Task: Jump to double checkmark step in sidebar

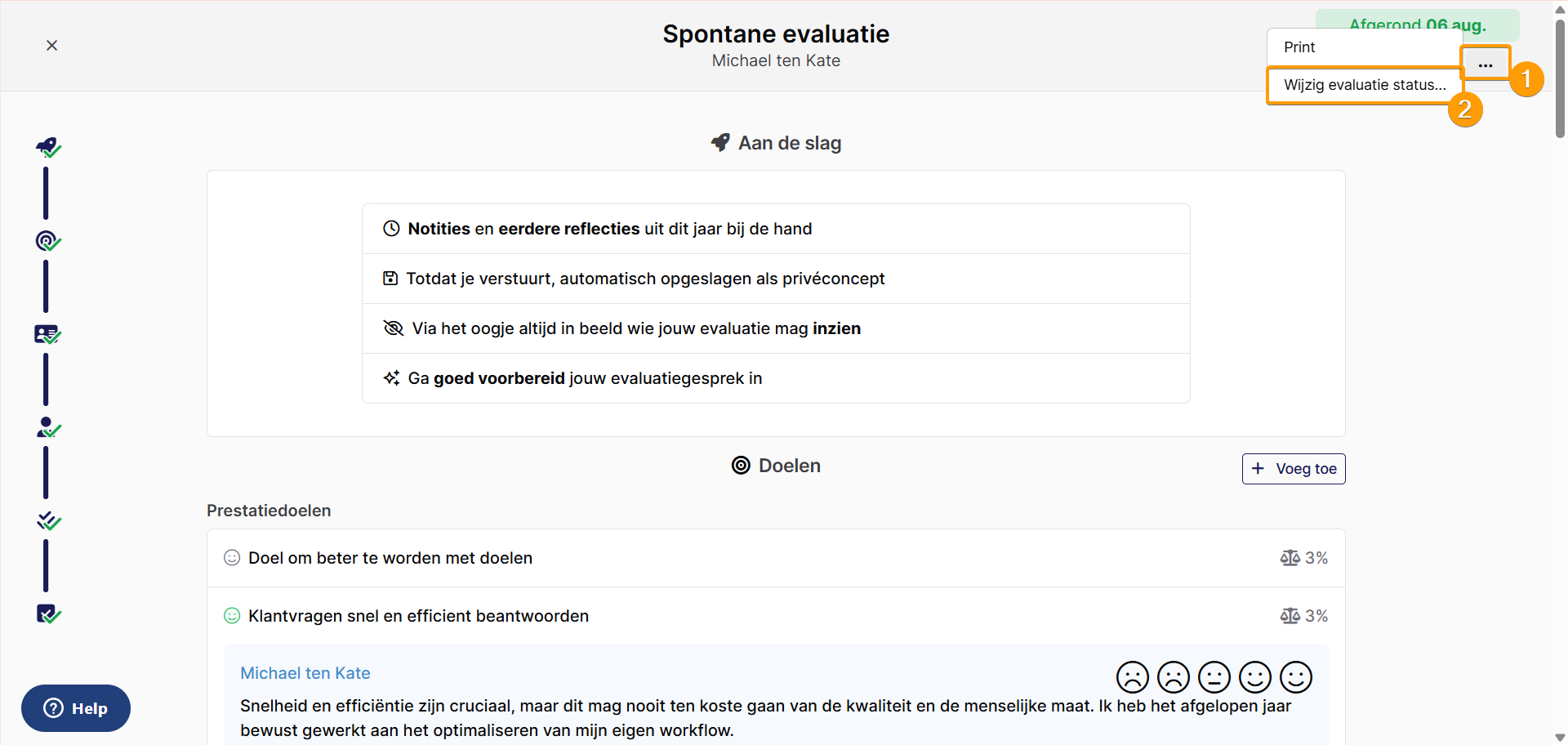Action: (48, 520)
